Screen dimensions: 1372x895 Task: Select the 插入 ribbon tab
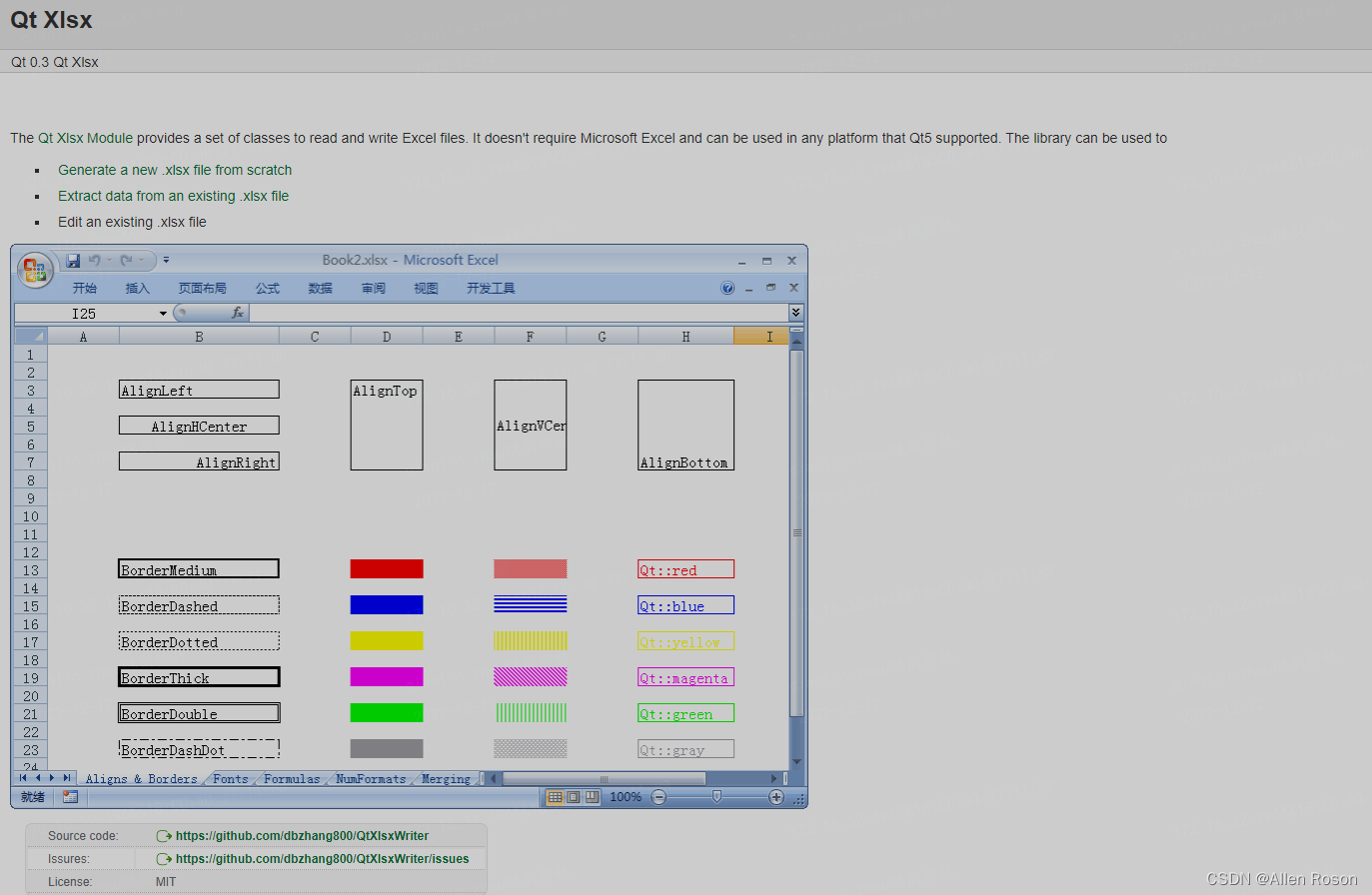tap(137, 288)
